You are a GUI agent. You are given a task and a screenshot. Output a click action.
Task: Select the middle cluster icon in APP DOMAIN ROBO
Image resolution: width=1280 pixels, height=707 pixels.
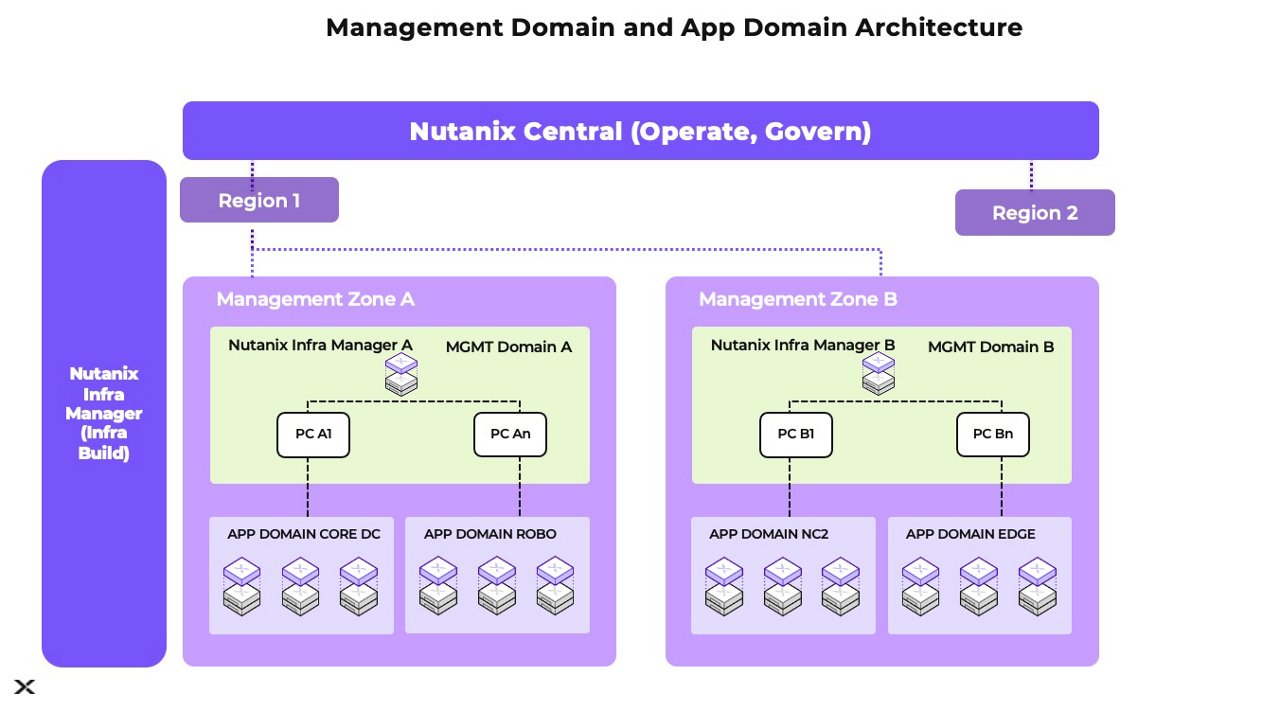[497, 585]
